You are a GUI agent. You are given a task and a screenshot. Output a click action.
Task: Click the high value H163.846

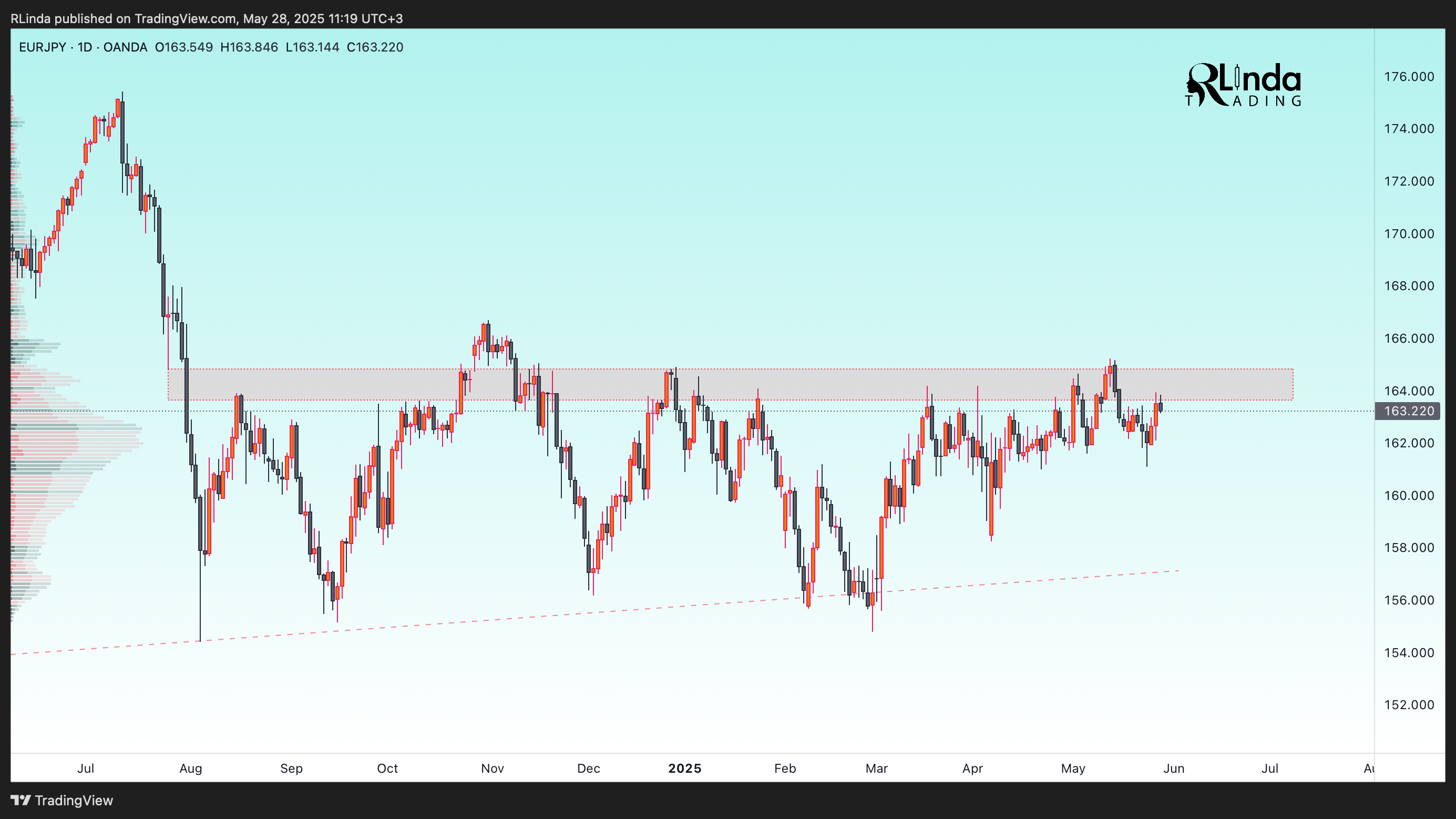click(x=249, y=47)
